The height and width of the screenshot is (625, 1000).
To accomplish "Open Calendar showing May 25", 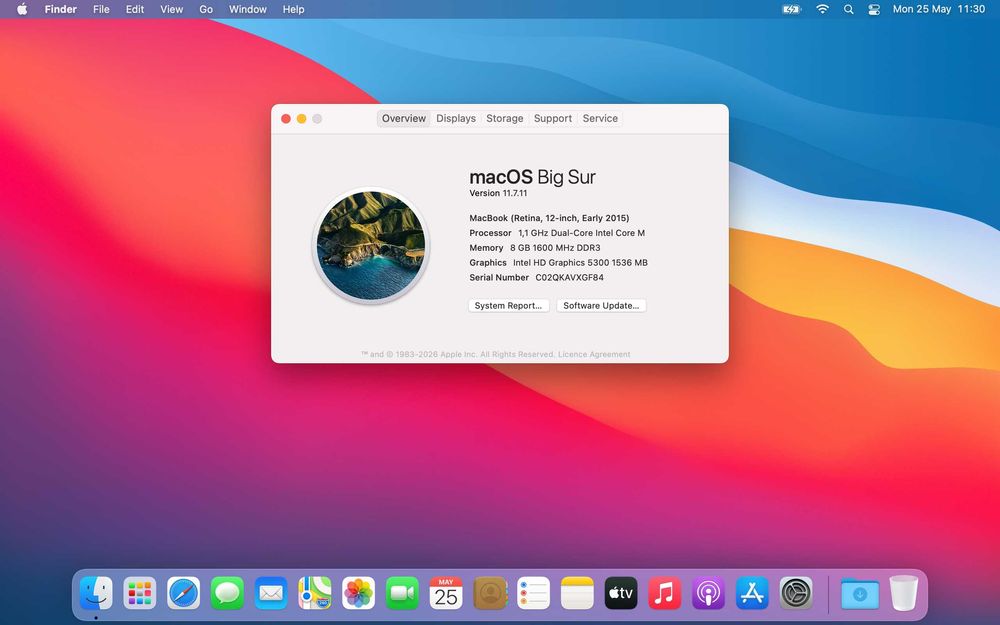I will (446, 593).
